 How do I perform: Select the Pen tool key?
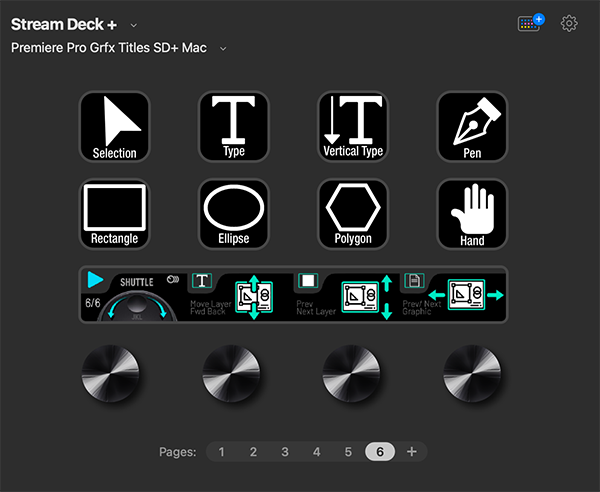click(472, 127)
